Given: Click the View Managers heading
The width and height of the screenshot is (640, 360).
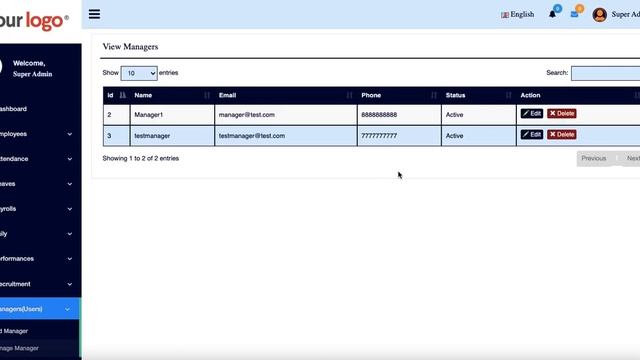Looking at the screenshot, I should pos(130,47).
